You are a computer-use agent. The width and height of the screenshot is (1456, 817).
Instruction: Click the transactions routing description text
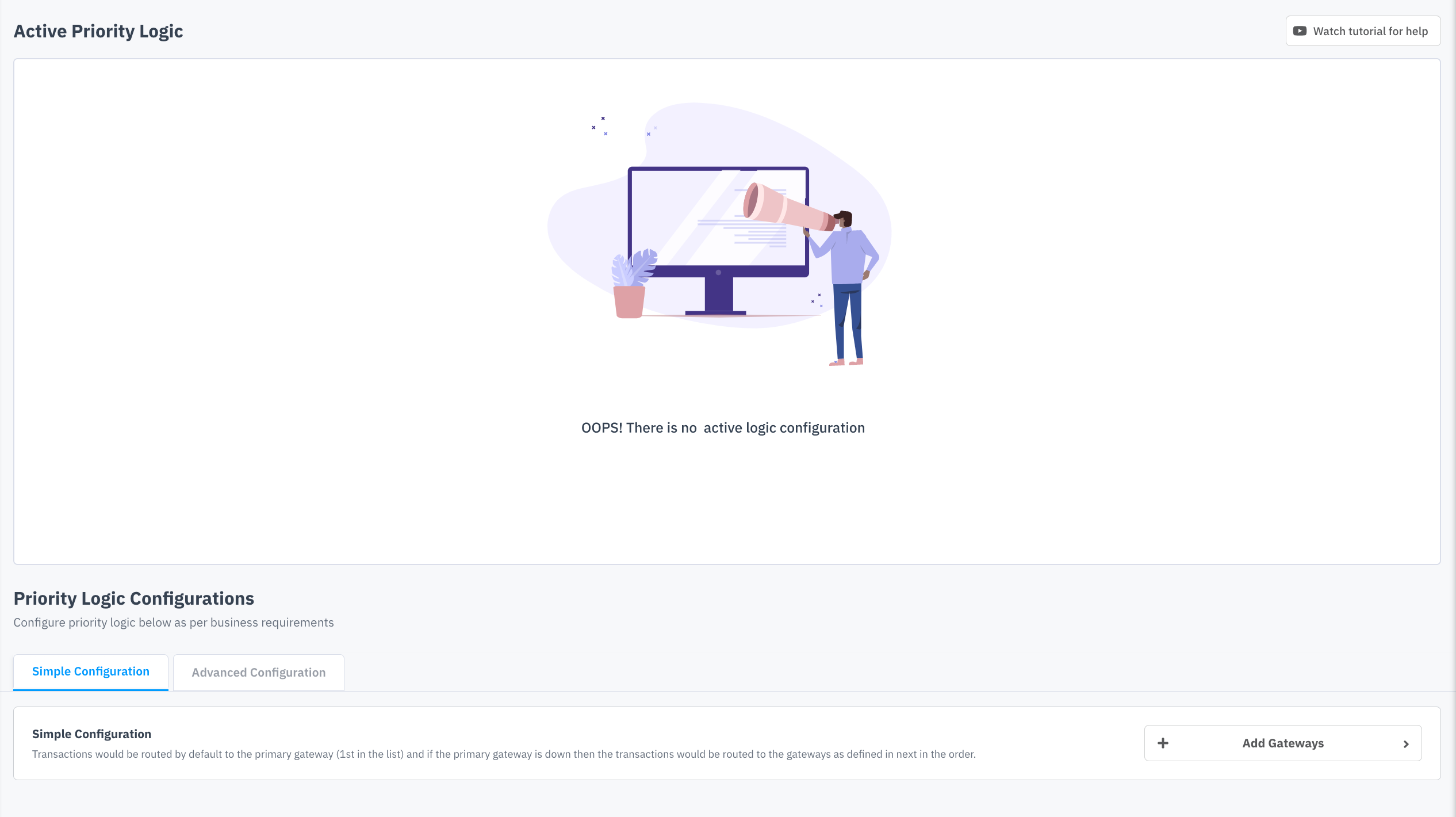tap(503, 754)
